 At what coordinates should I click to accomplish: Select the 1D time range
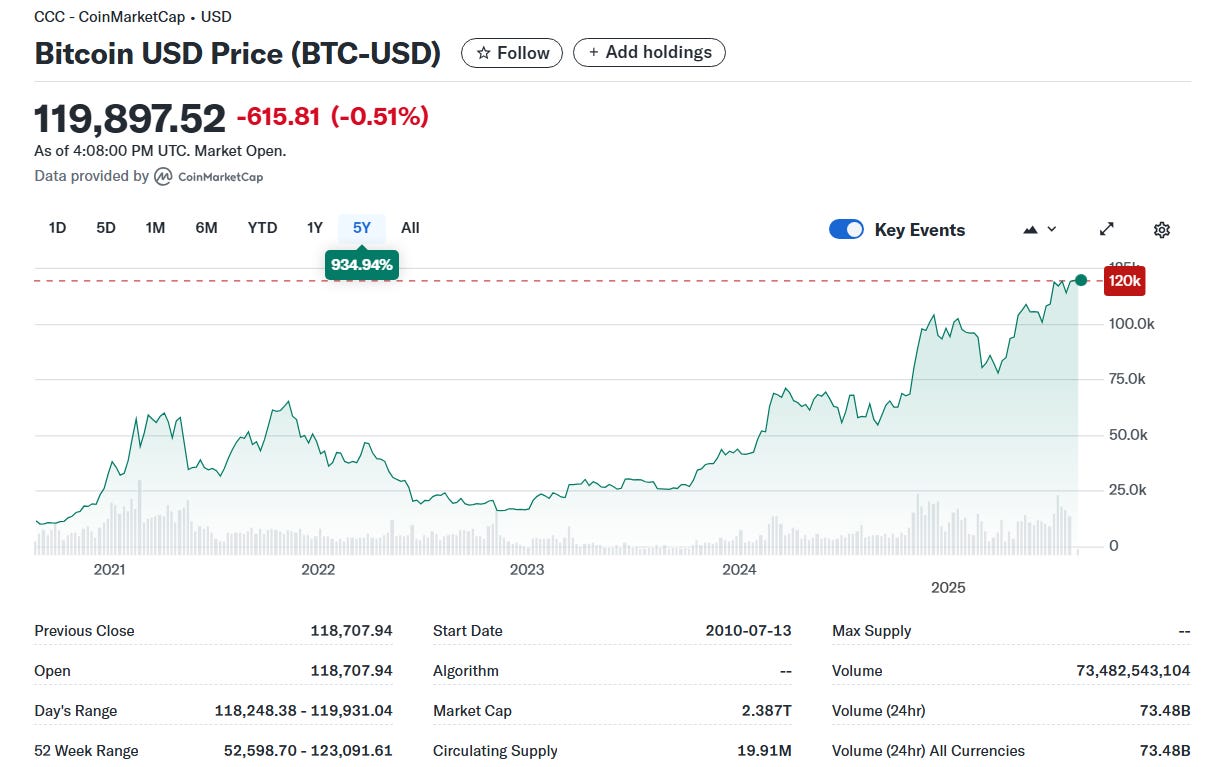[x=57, y=228]
